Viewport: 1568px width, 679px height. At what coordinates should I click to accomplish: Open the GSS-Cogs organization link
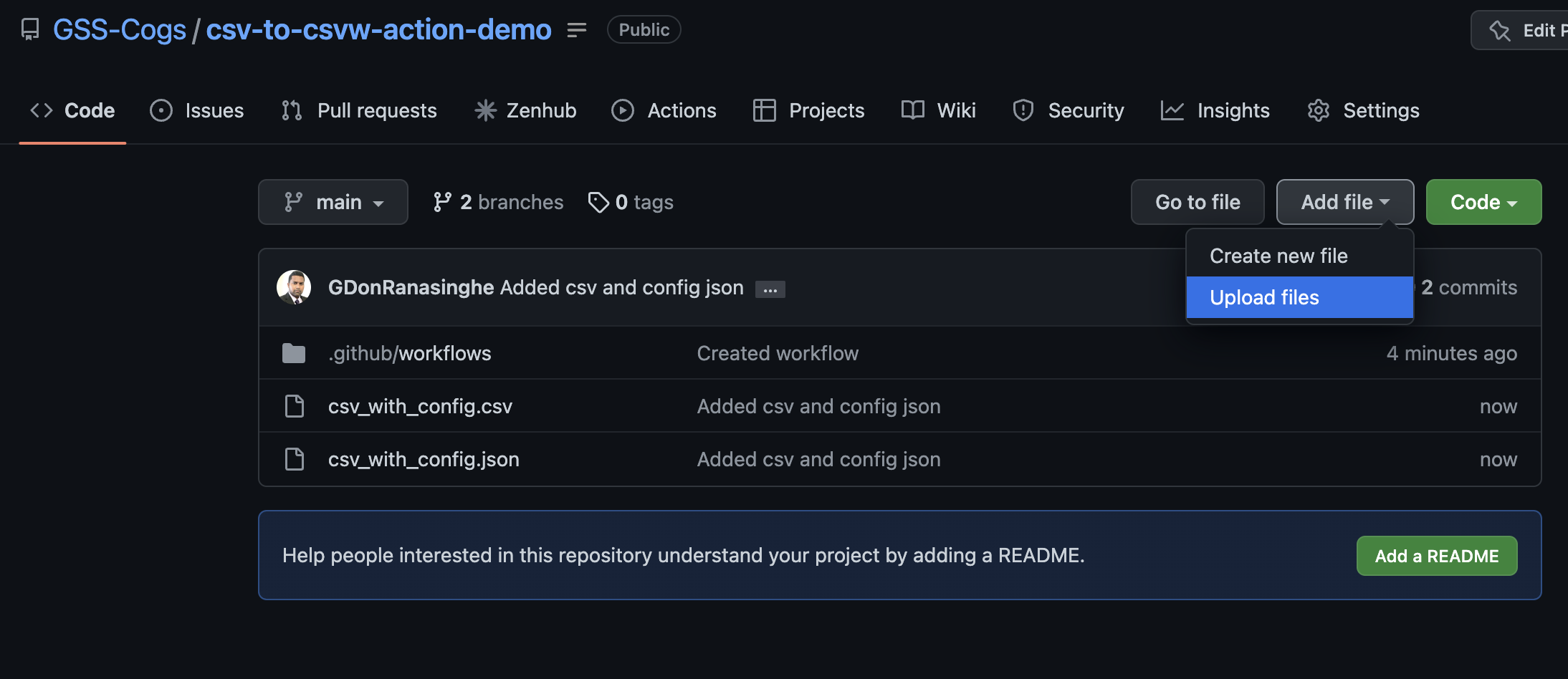coord(120,29)
